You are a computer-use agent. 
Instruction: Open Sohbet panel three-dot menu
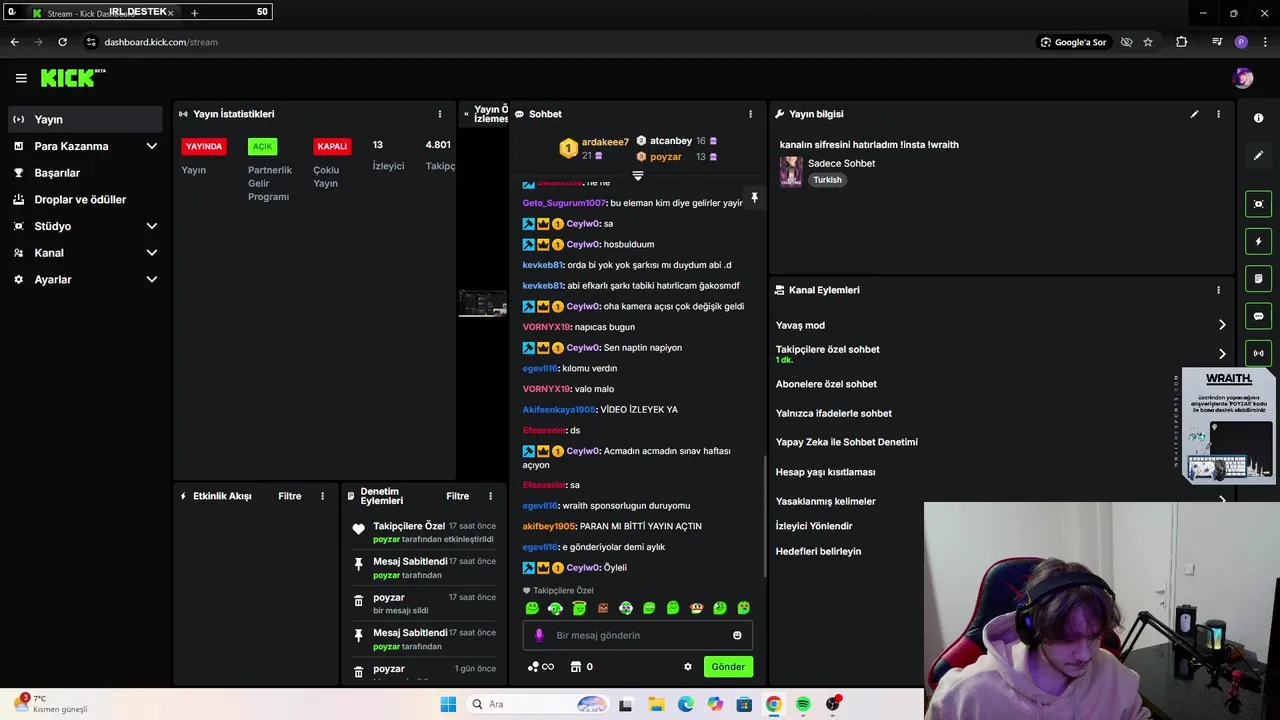[751, 114]
